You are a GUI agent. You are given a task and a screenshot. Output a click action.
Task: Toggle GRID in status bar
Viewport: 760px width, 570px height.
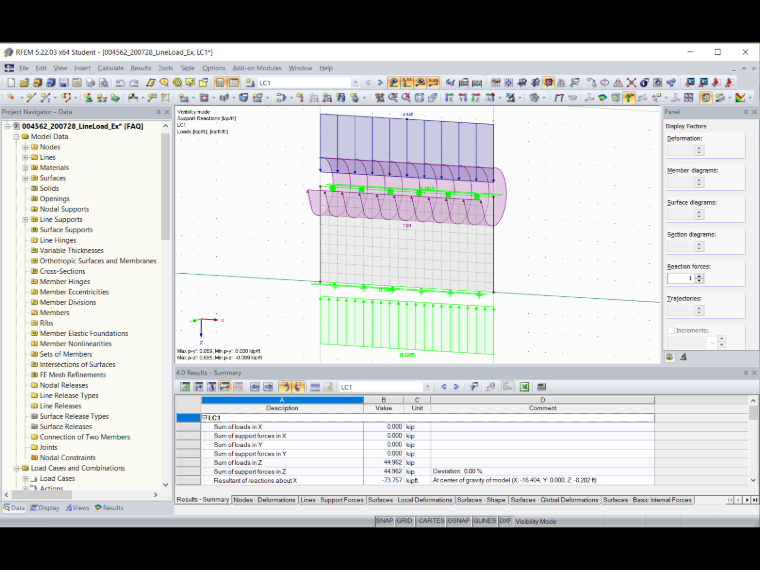point(404,521)
